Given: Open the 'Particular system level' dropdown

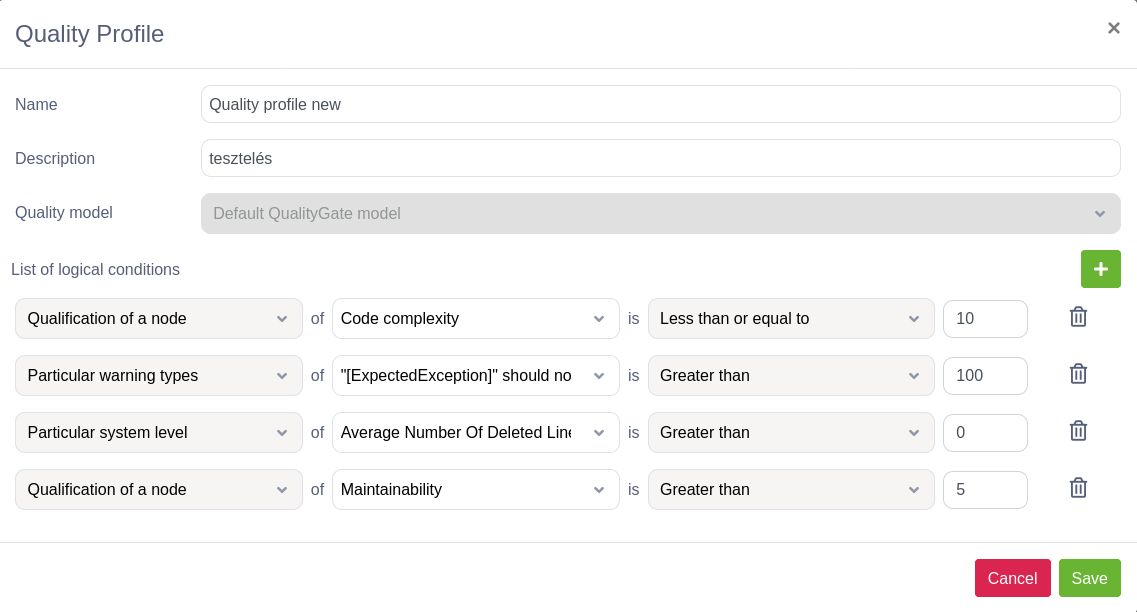Looking at the screenshot, I should point(158,433).
